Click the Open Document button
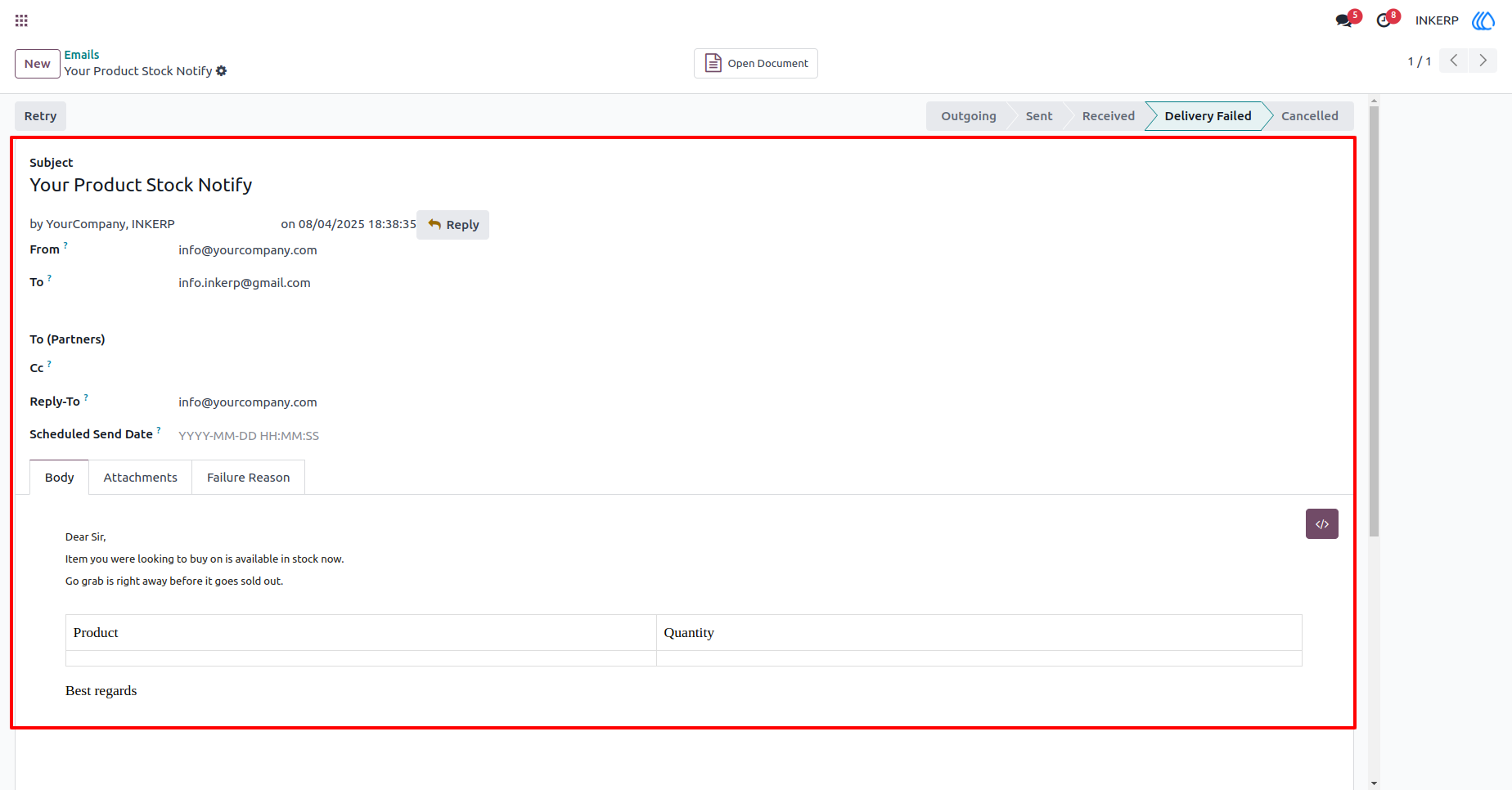Image resolution: width=1512 pixels, height=790 pixels. [756, 63]
